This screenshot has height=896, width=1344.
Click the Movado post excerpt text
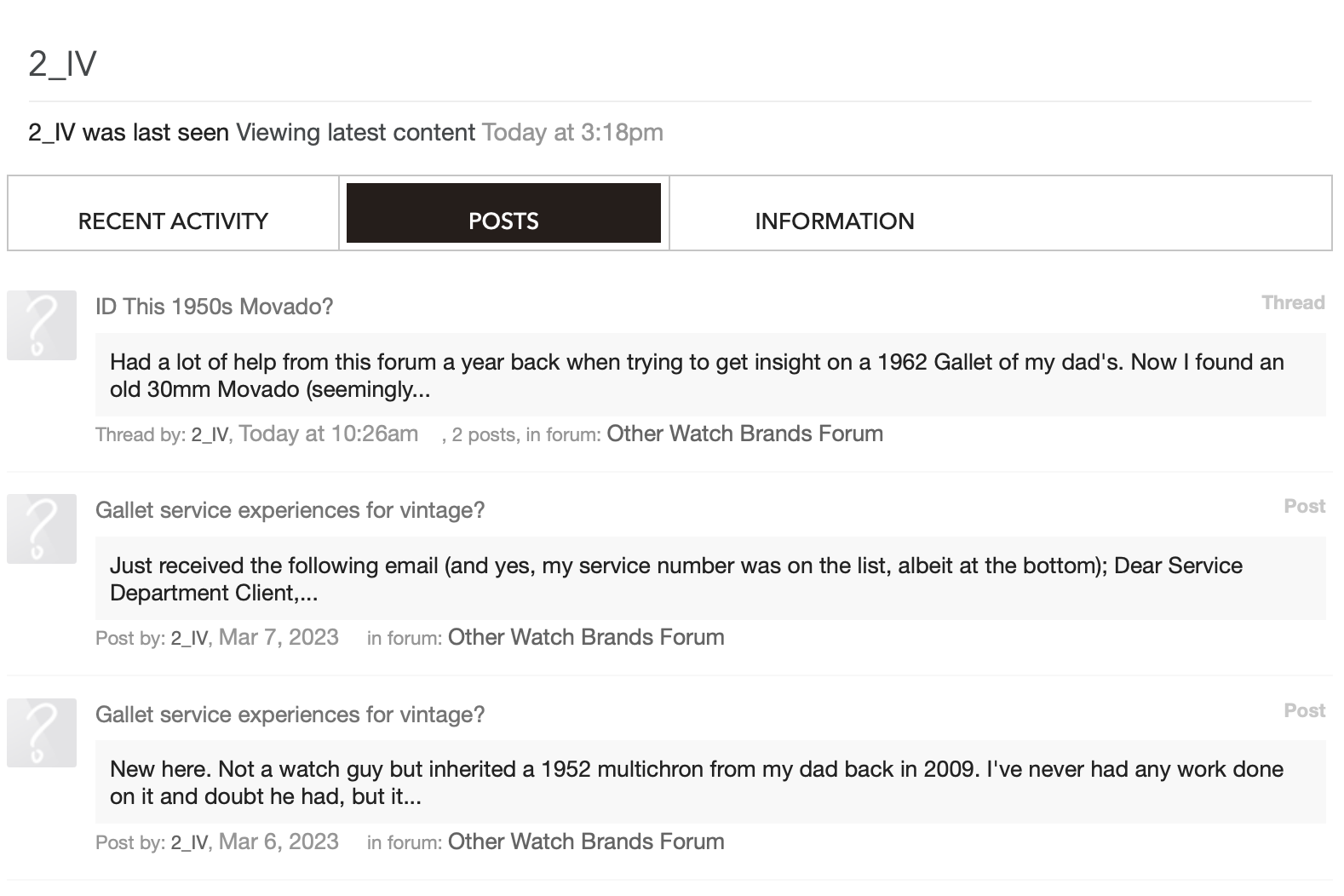pyautogui.click(x=696, y=376)
